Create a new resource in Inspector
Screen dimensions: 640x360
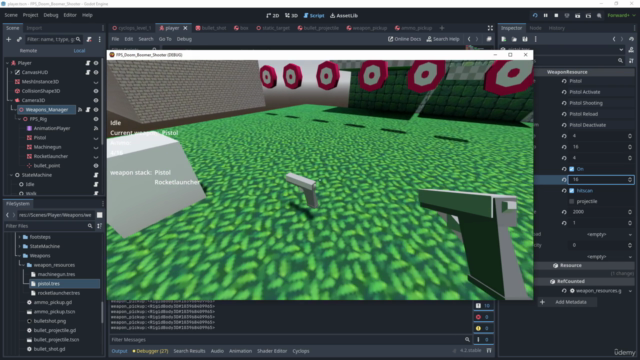[x=504, y=39]
